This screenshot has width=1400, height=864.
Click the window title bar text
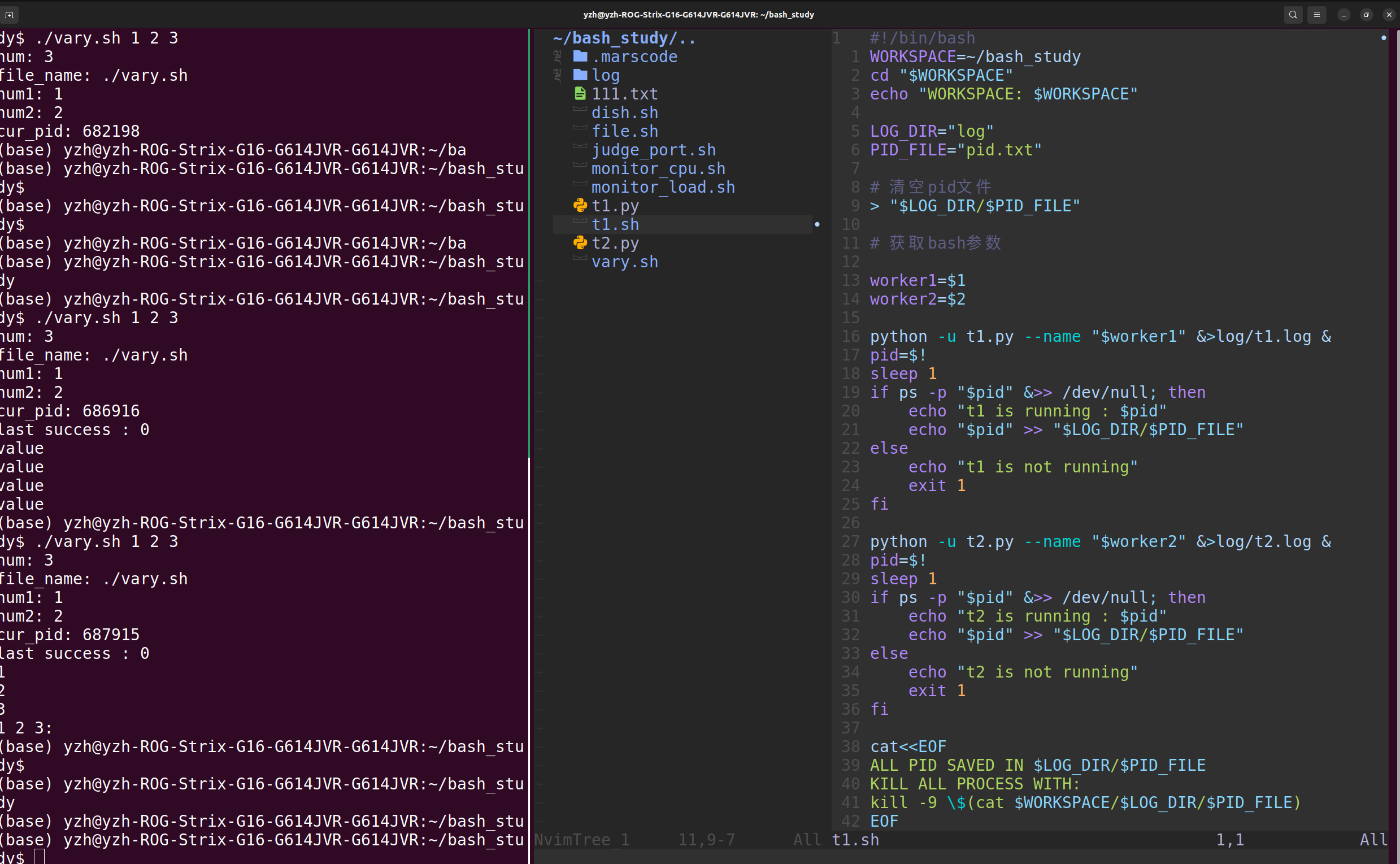pyautogui.click(x=698, y=14)
